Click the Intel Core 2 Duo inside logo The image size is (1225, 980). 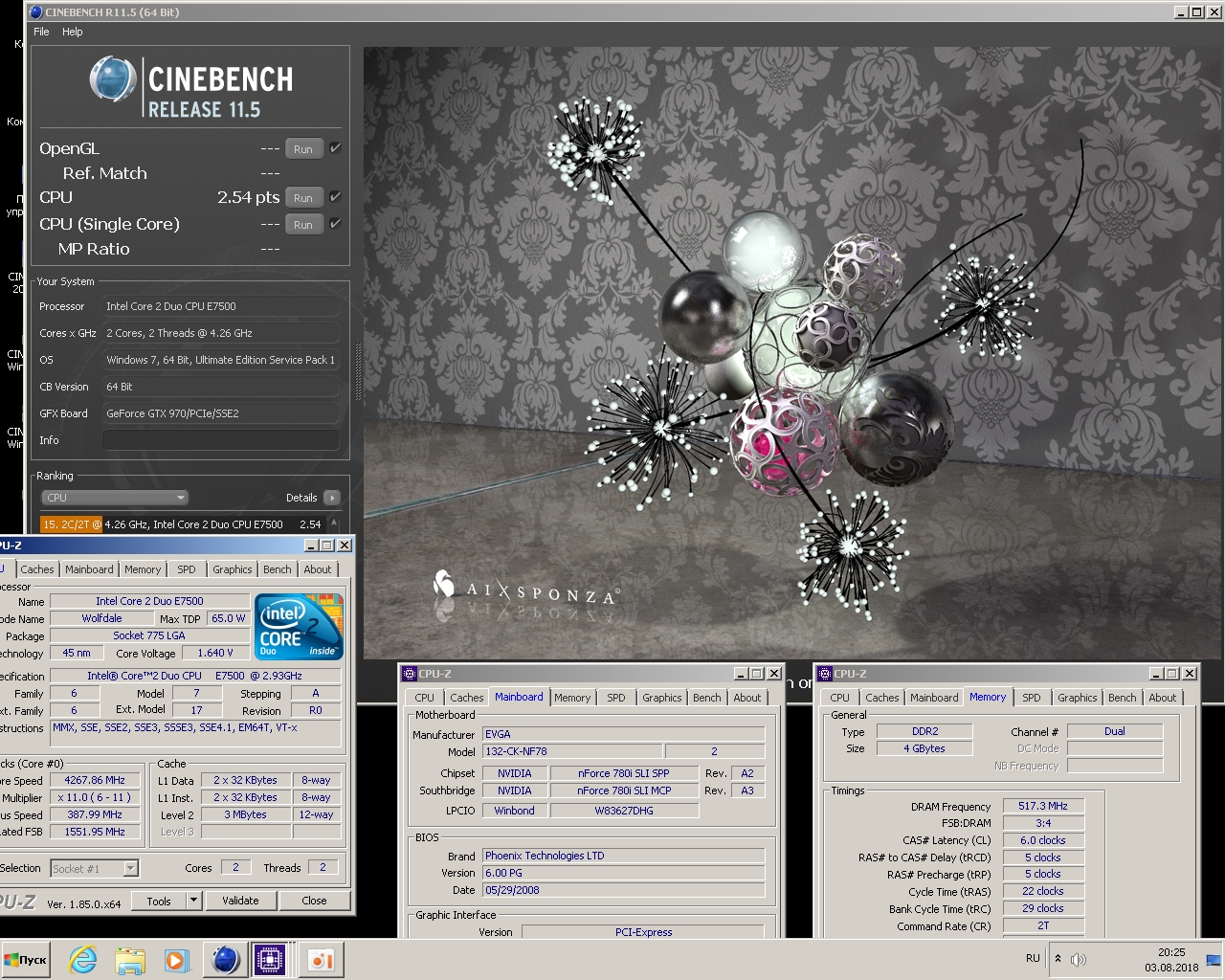click(299, 626)
